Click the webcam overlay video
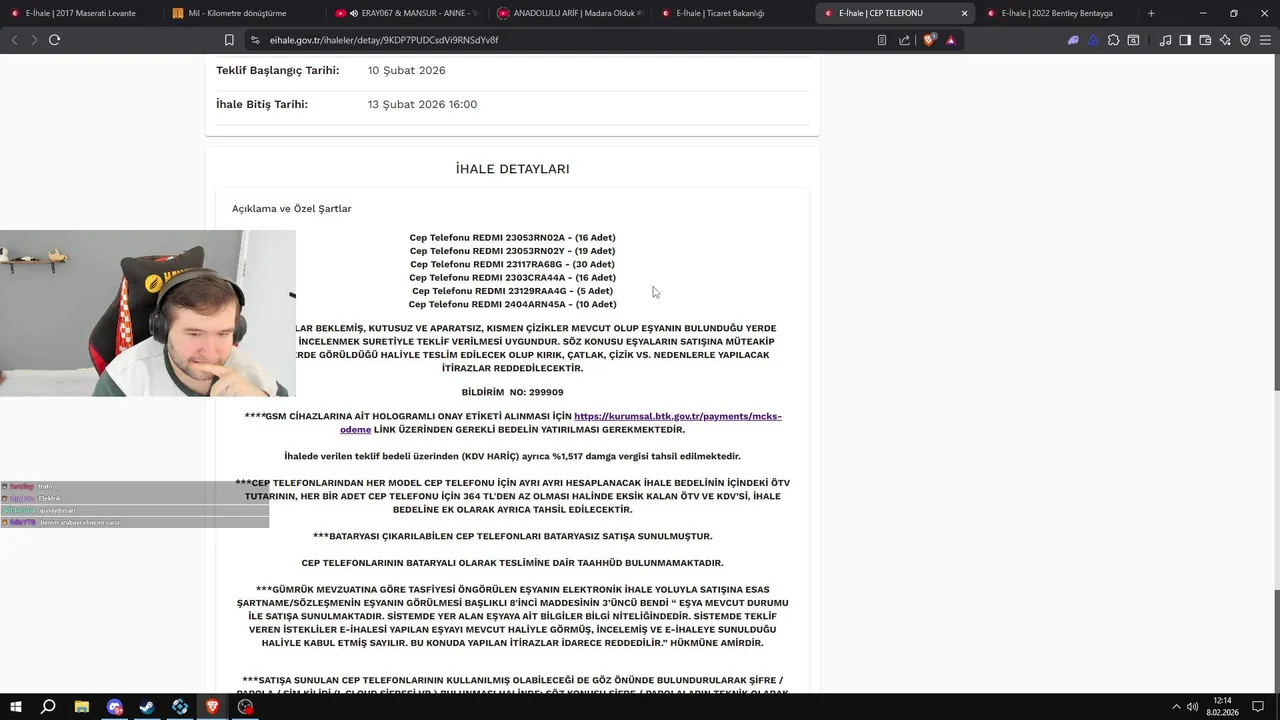The height and width of the screenshot is (720, 1280). (148, 313)
